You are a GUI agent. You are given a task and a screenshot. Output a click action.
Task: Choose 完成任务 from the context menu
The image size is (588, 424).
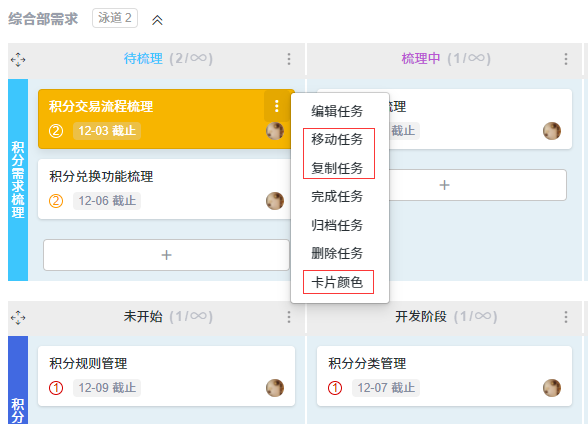tap(337, 196)
